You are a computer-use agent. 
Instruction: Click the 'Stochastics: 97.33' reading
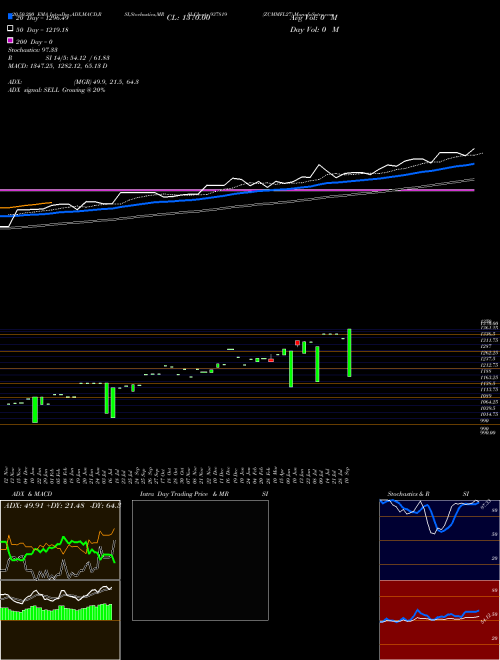click(32, 50)
